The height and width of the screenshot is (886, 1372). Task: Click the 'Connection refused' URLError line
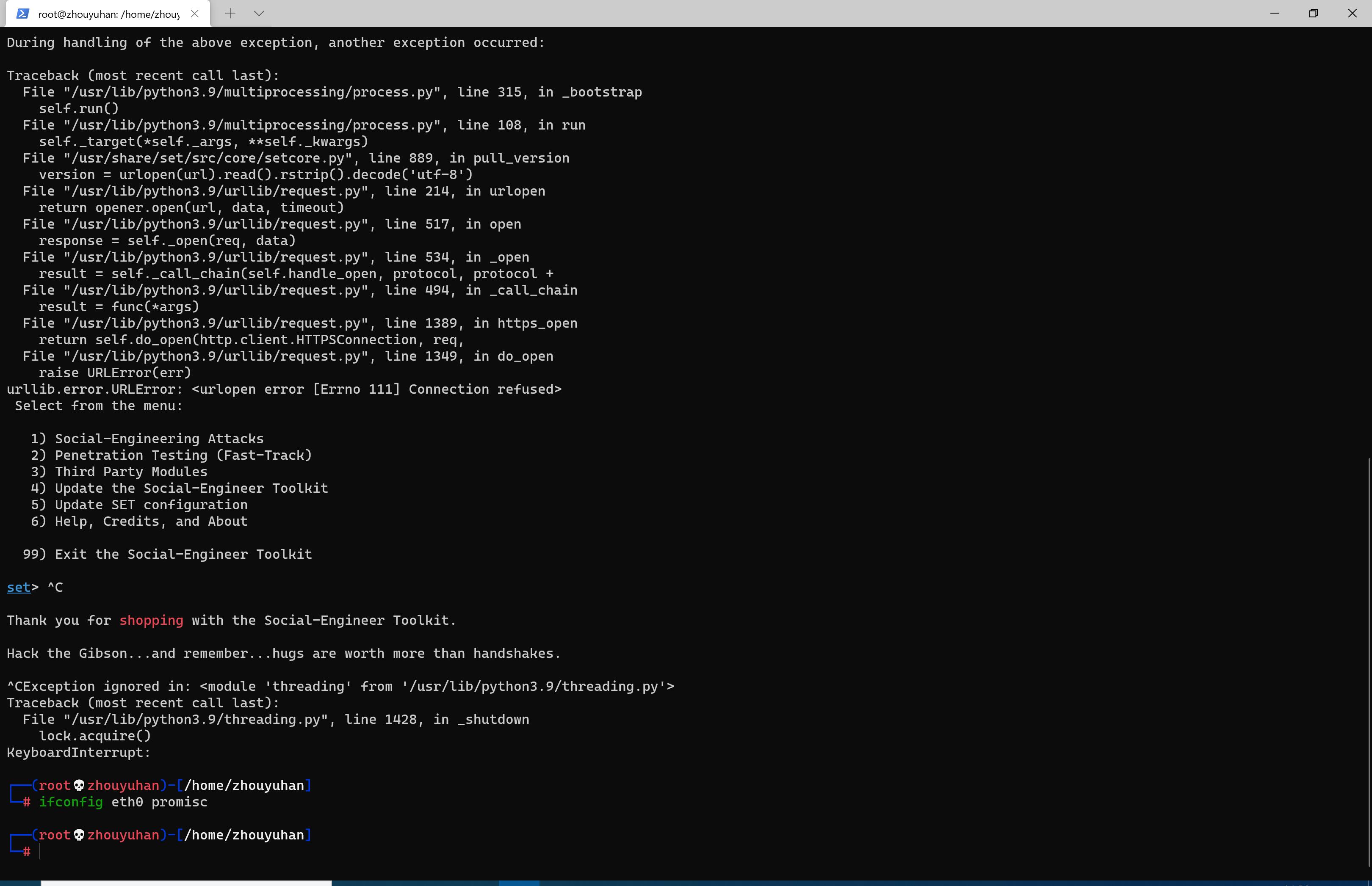(284, 389)
